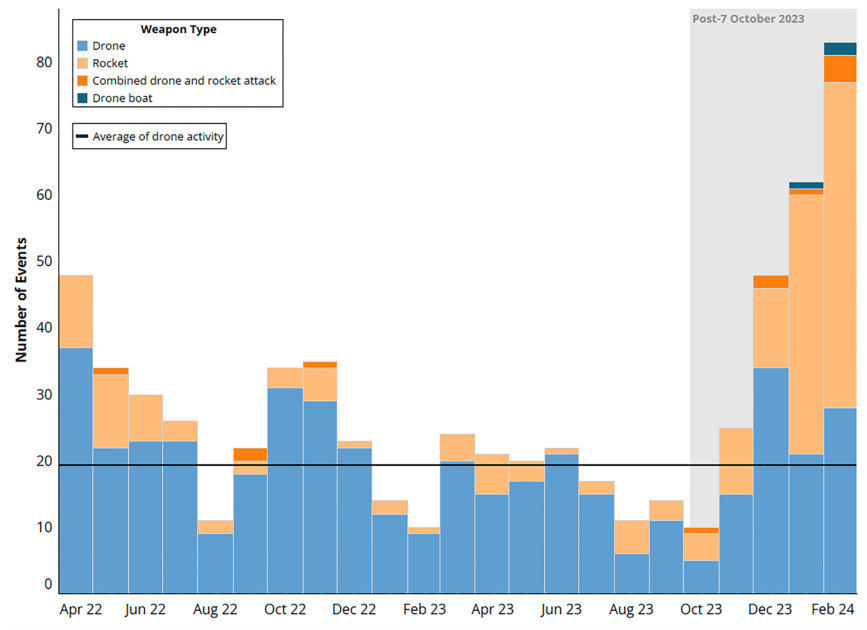
Task: Click the Rocket segment of the Apr 22 bar
Action: (x=76, y=311)
